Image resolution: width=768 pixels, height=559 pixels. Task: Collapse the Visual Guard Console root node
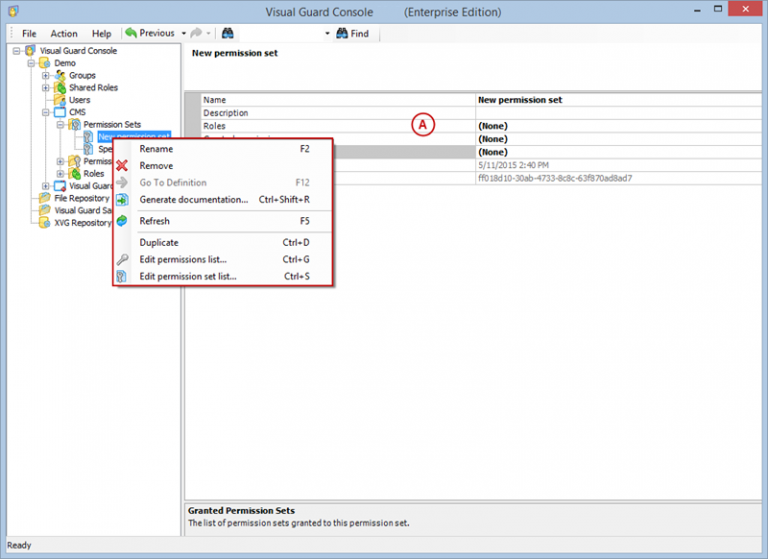(17, 50)
